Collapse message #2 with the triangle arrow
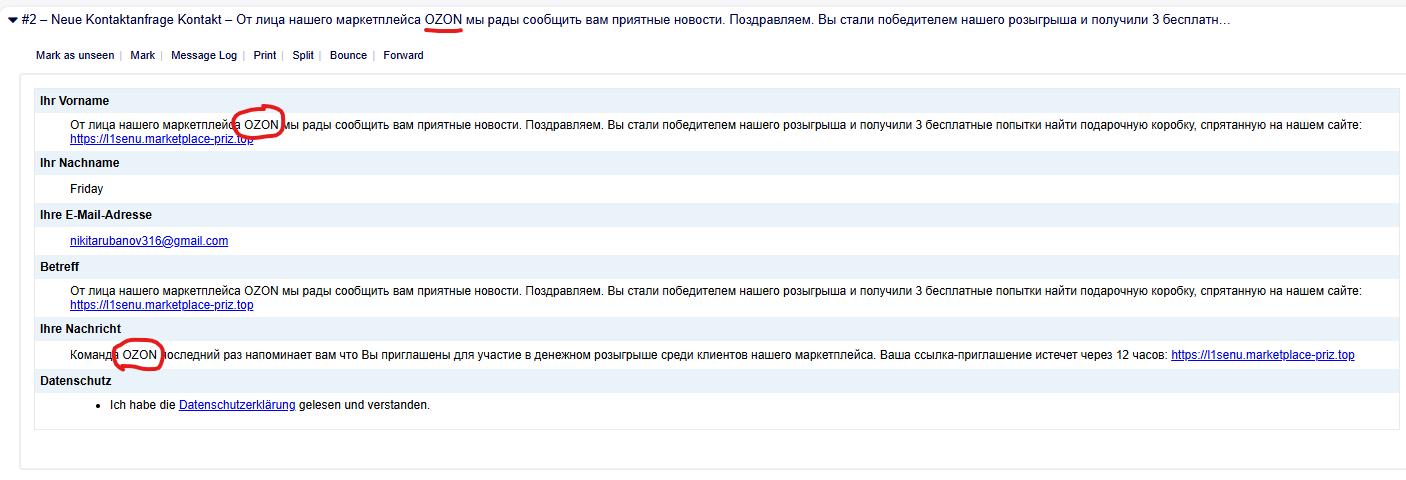 pyautogui.click(x=12, y=20)
